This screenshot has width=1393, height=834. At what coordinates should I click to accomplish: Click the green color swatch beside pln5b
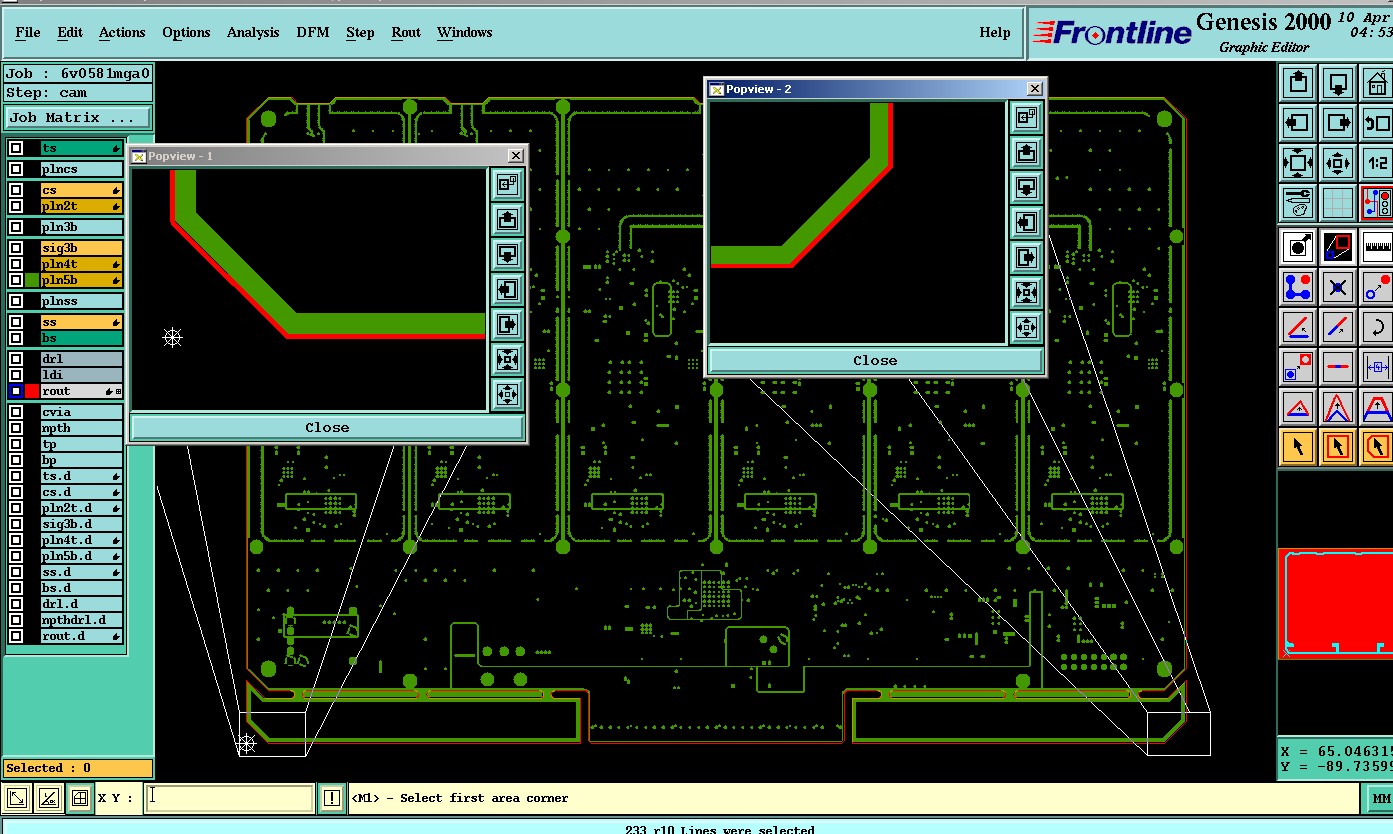32,280
